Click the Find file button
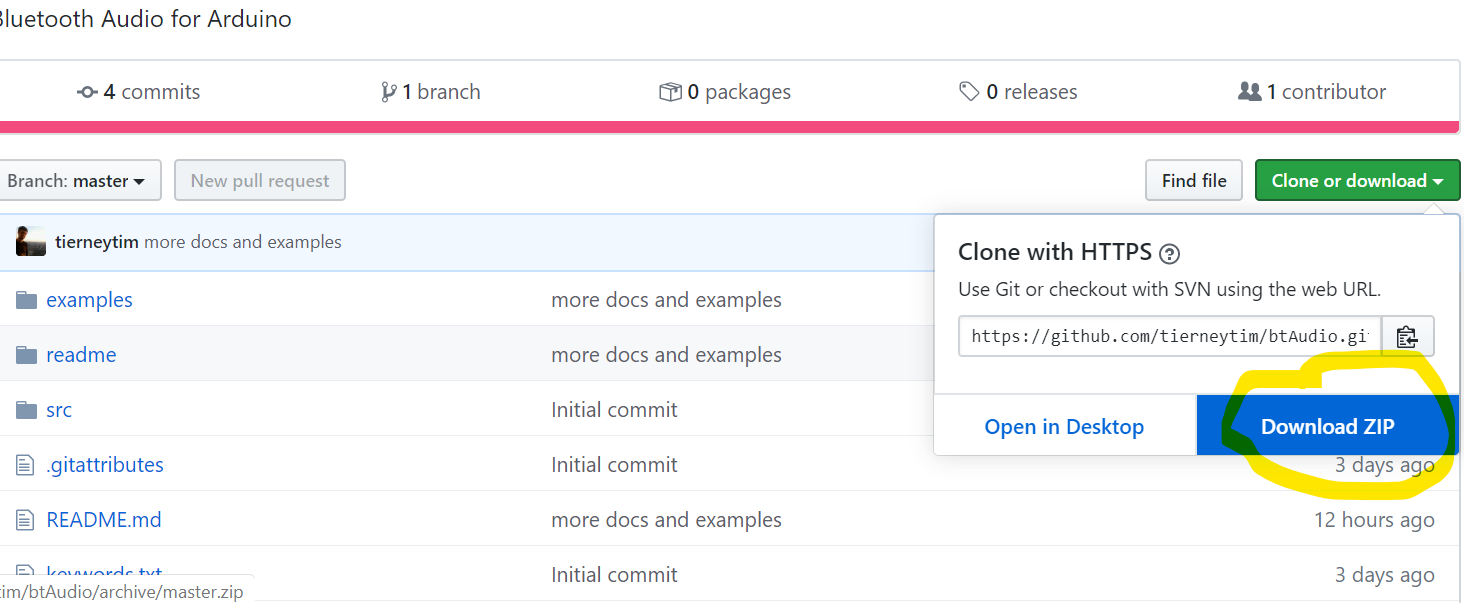1464x603 pixels. [1193, 181]
